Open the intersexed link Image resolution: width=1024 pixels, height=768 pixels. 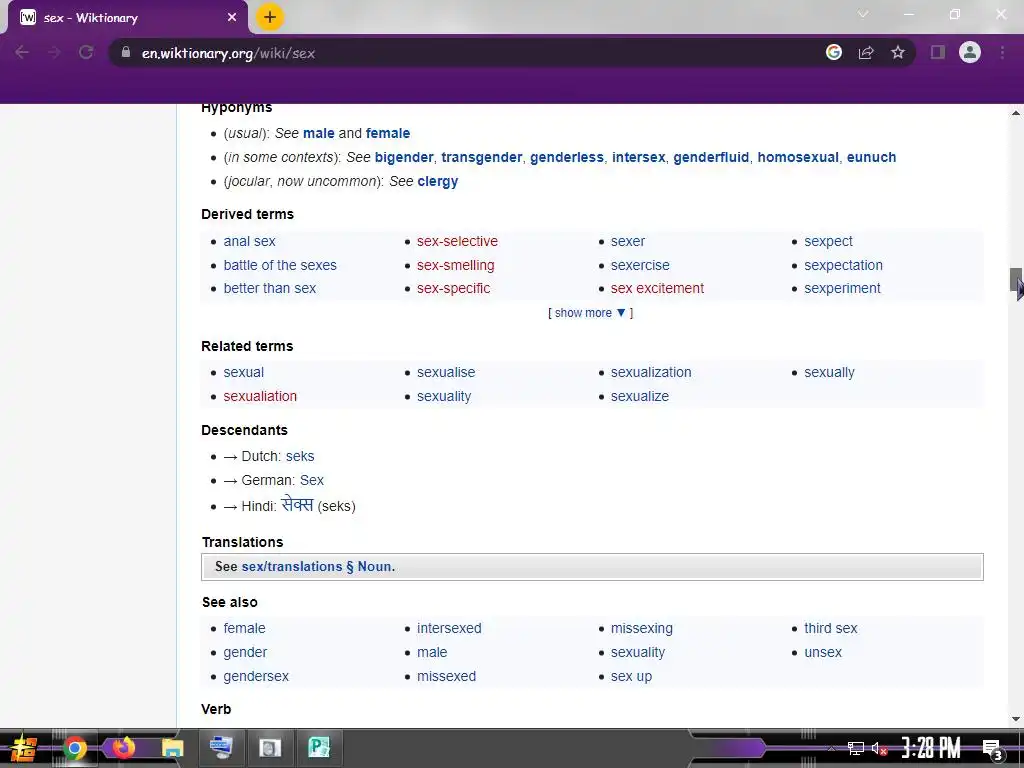[449, 628]
